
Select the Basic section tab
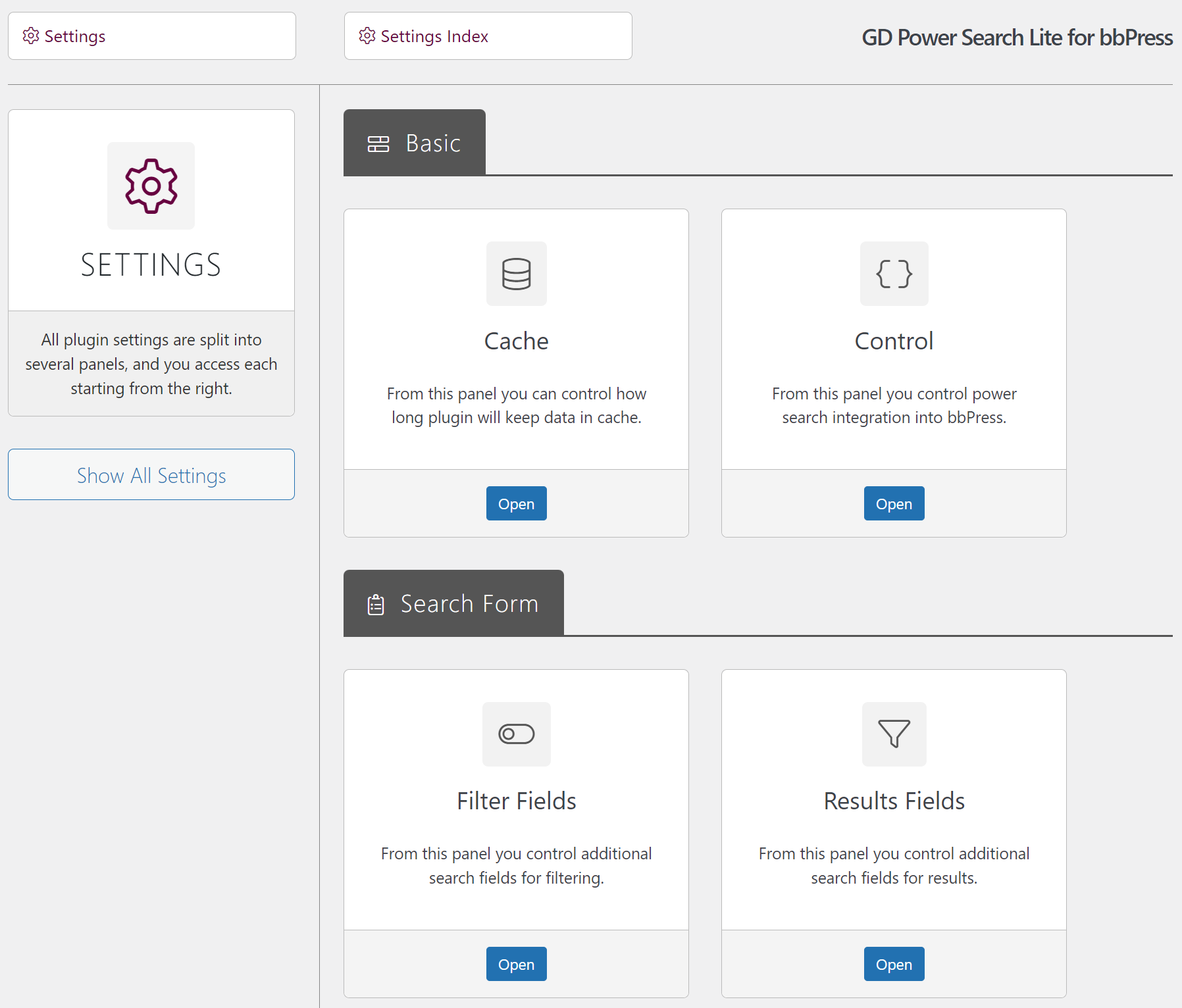415,143
